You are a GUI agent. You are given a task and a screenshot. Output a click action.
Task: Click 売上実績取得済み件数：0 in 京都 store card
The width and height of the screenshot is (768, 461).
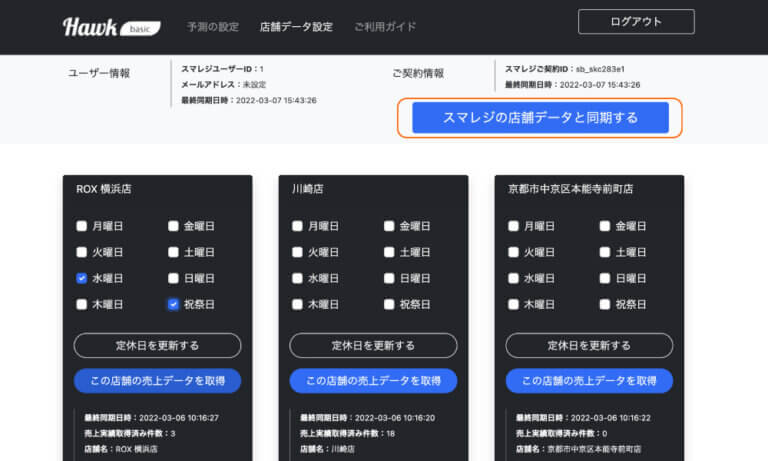coord(561,434)
